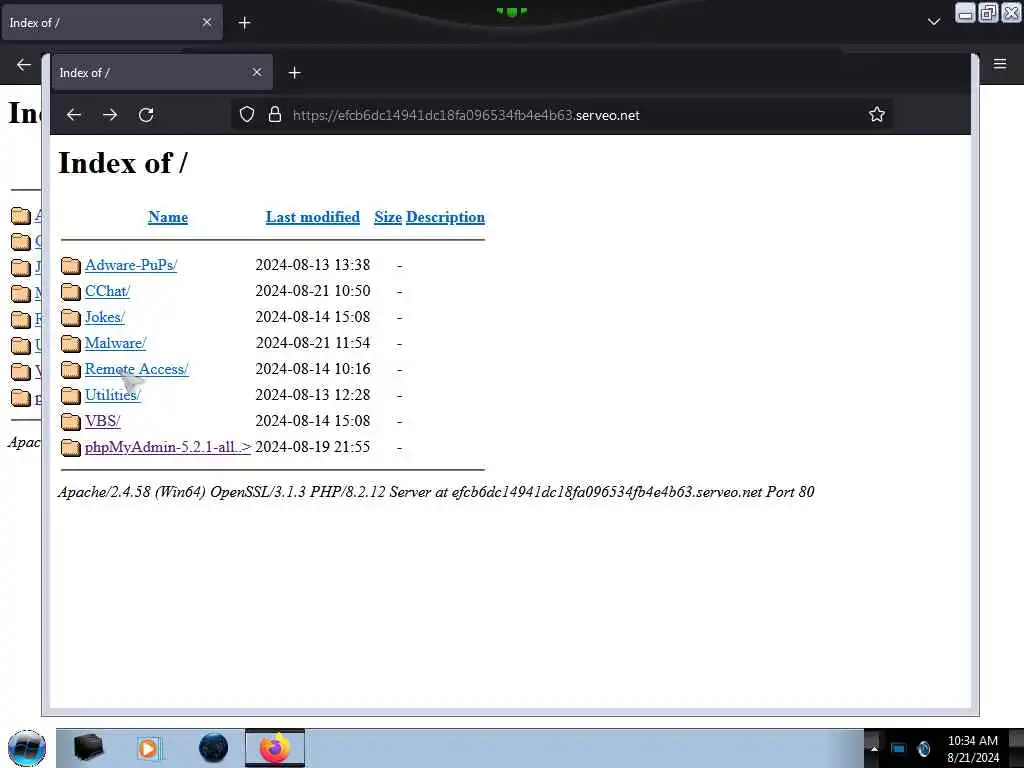The width and height of the screenshot is (1024, 768).
Task: Open new tab in background Firefox window
Action: point(244,23)
